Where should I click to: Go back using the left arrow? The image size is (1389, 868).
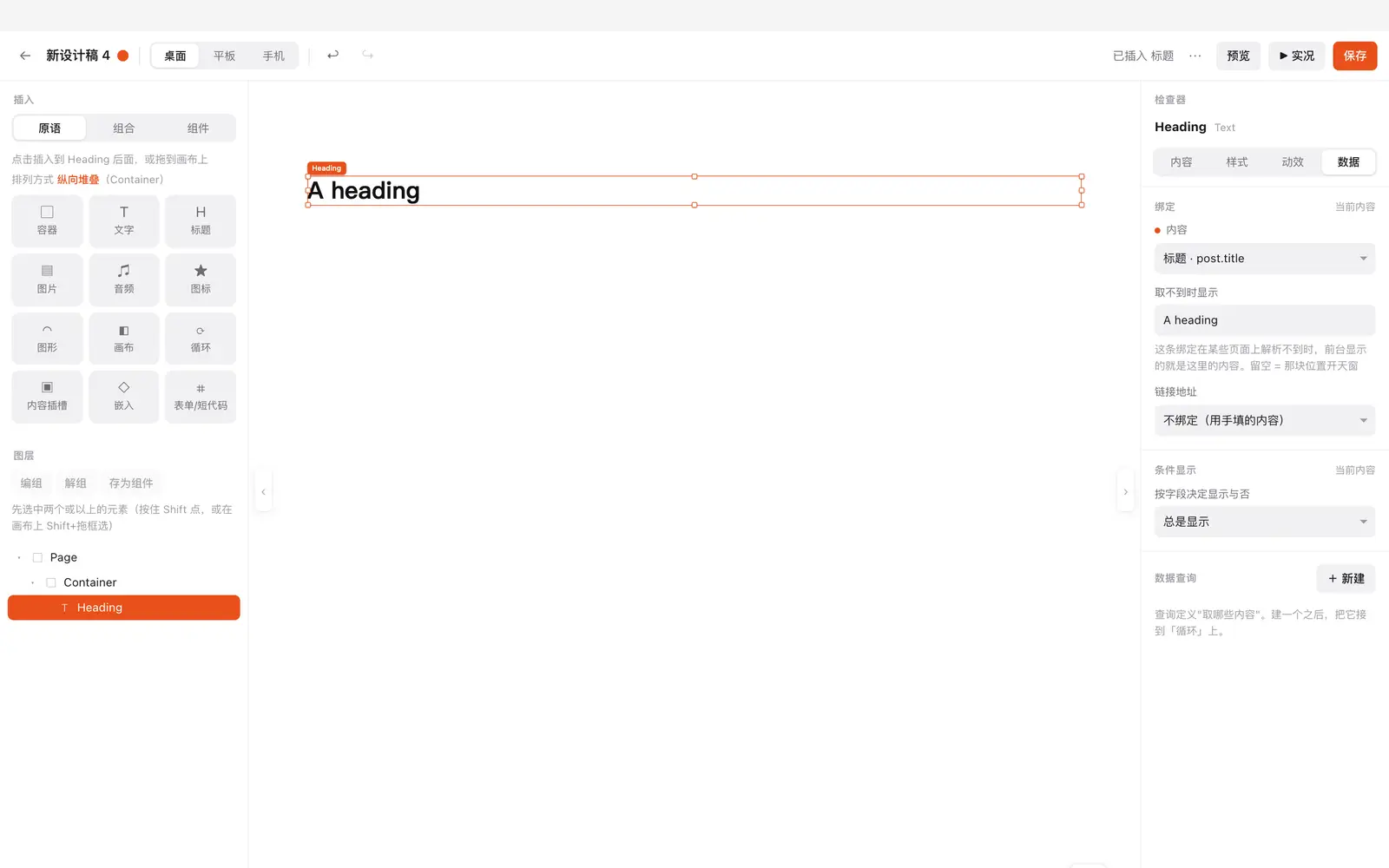pos(25,56)
